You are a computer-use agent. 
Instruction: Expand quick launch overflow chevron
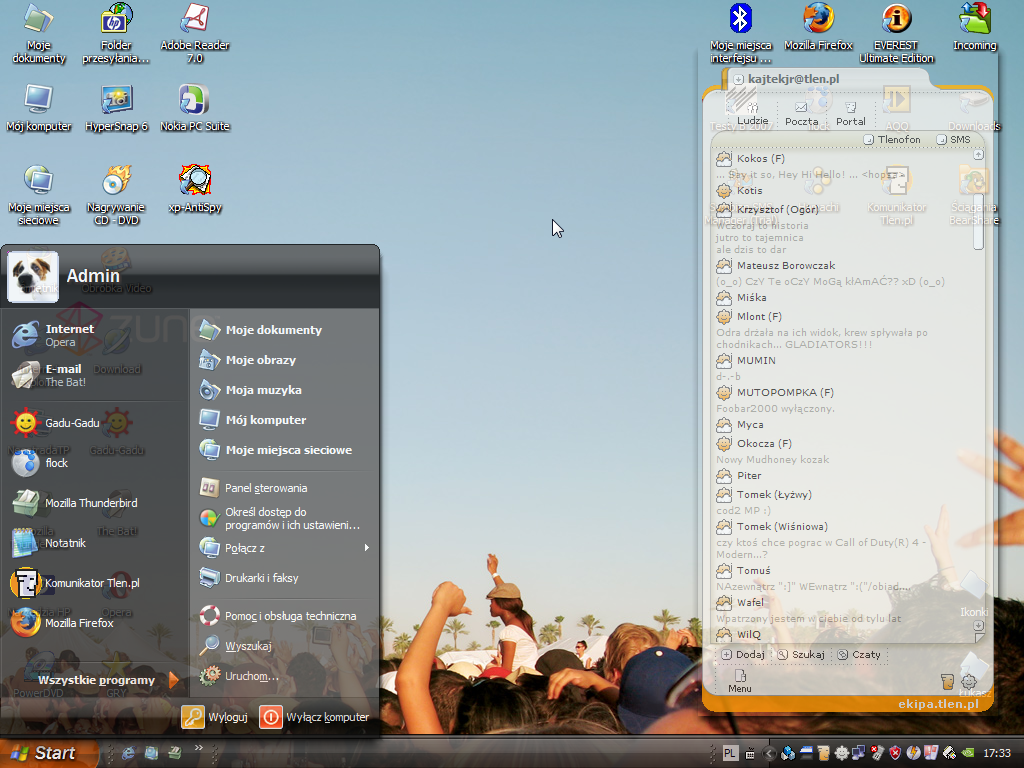(x=199, y=748)
